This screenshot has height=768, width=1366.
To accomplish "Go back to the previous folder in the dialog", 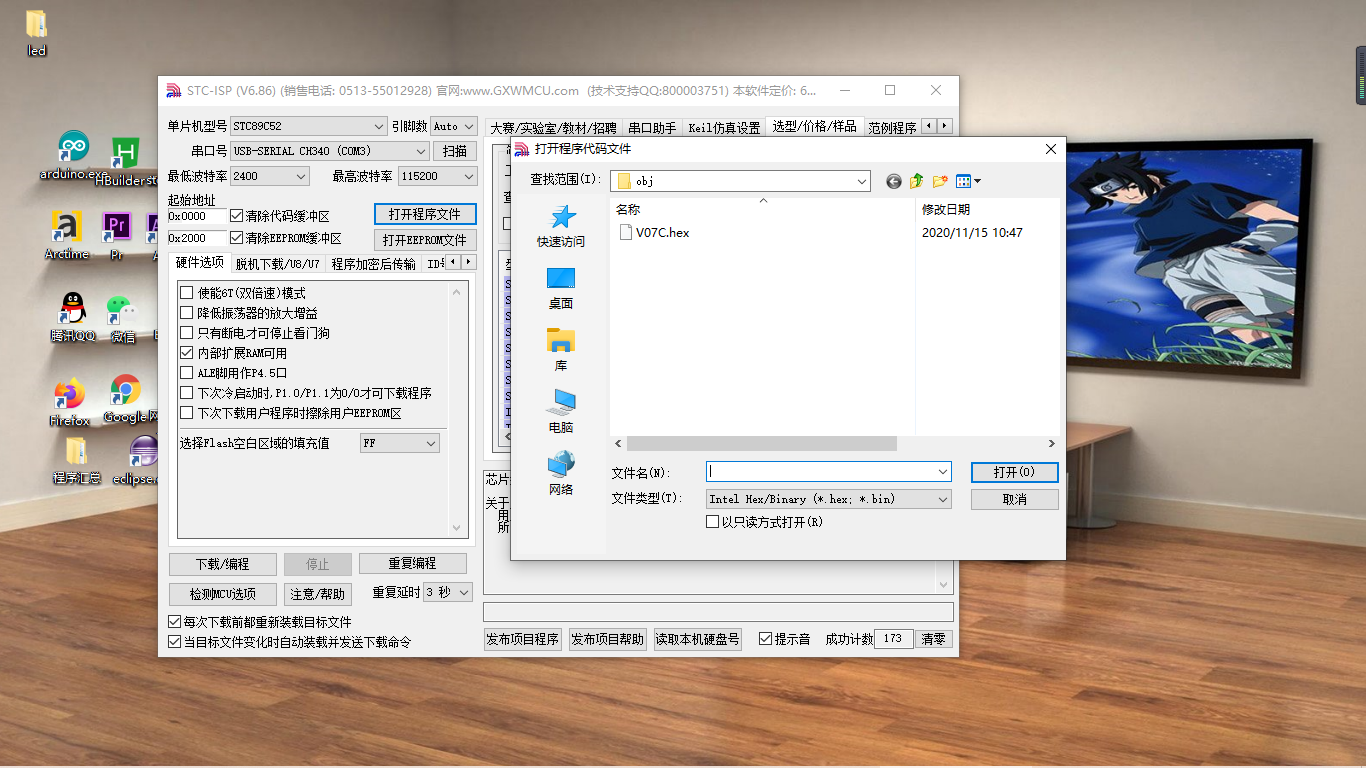I will [894, 181].
